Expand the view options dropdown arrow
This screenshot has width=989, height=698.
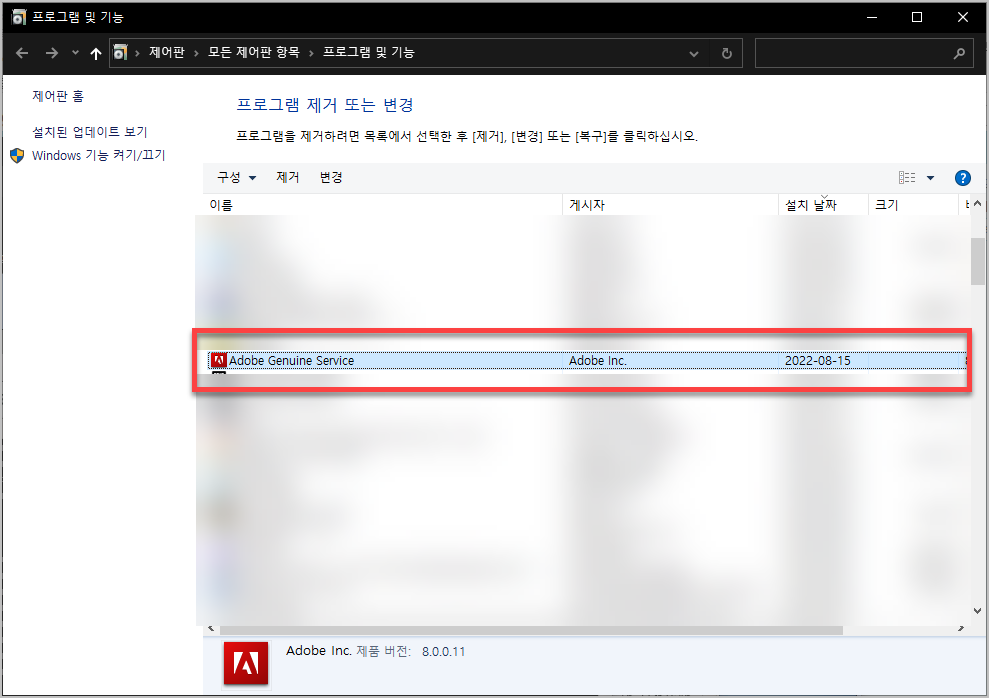pos(930,178)
